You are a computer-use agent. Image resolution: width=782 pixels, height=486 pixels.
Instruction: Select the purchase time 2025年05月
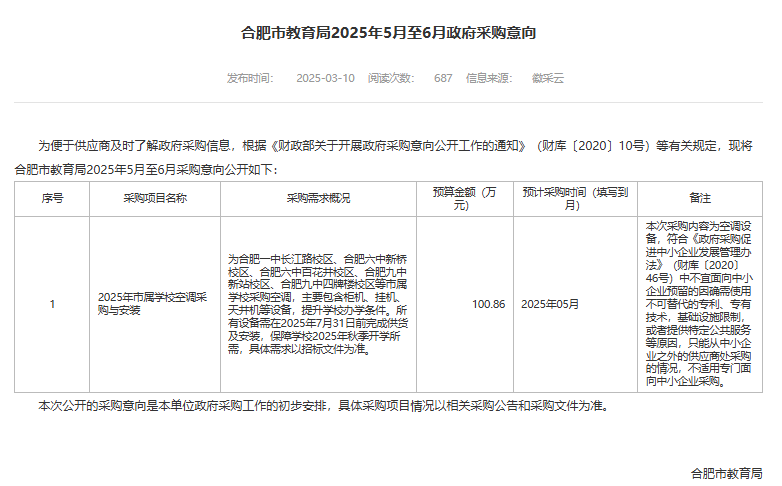click(550, 304)
